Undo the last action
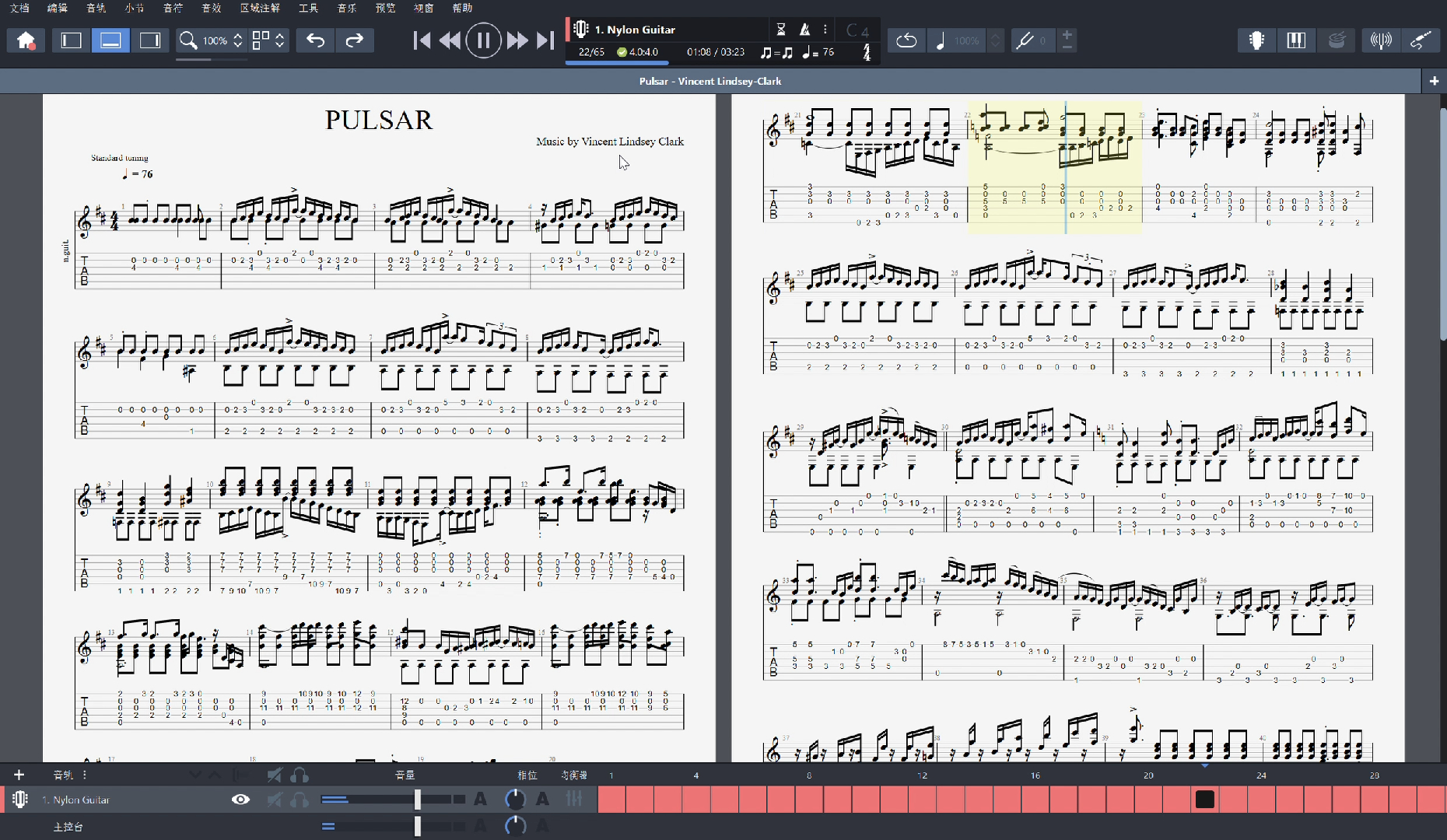Image resolution: width=1447 pixels, height=840 pixels. coord(315,40)
